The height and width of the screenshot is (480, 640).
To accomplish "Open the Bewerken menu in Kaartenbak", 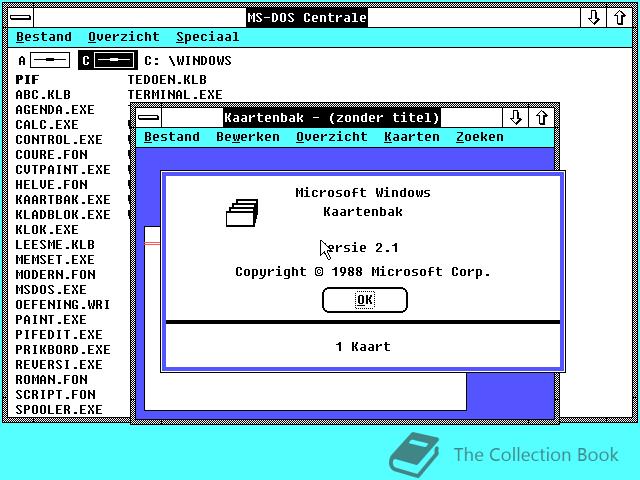I will (x=248, y=137).
